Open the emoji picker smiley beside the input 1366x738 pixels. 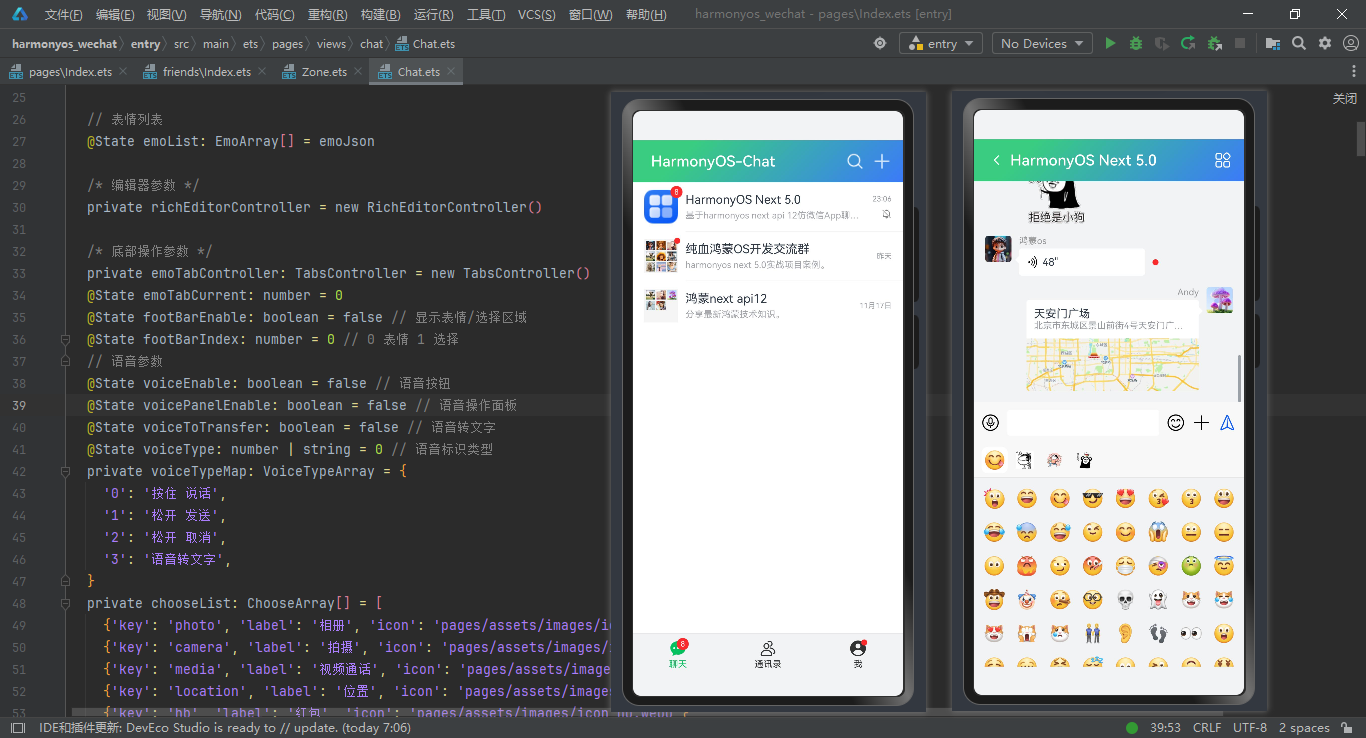pos(1175,422)
